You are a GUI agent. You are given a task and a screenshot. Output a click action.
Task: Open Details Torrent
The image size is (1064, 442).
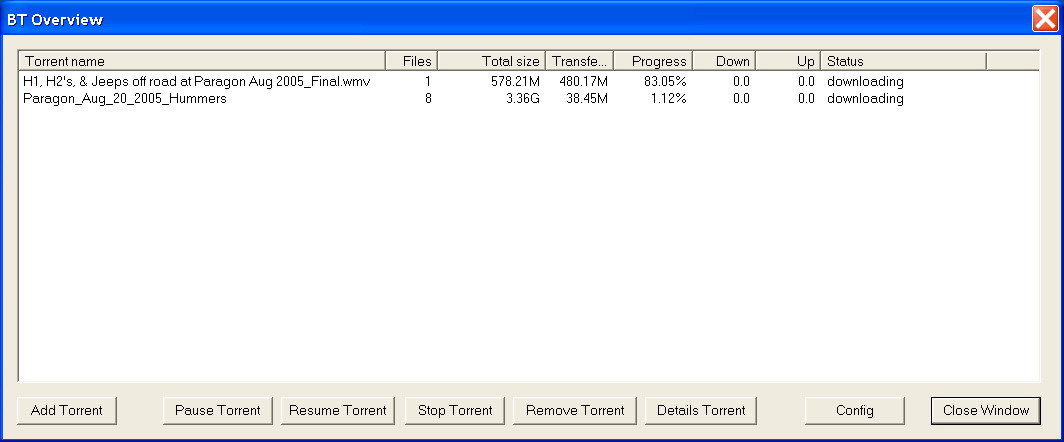click(701, 411)
